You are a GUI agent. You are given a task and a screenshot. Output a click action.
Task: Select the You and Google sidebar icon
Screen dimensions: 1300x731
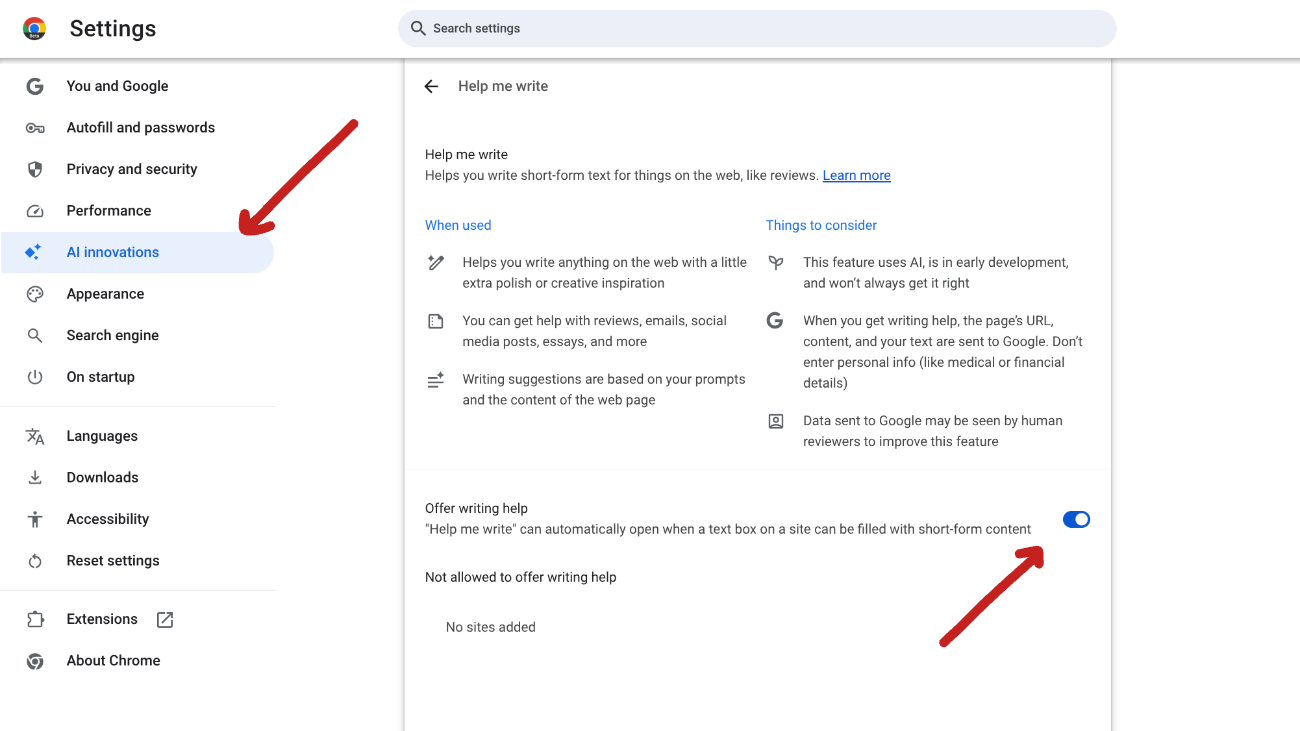pyautogui.click(x=35, y=86)
